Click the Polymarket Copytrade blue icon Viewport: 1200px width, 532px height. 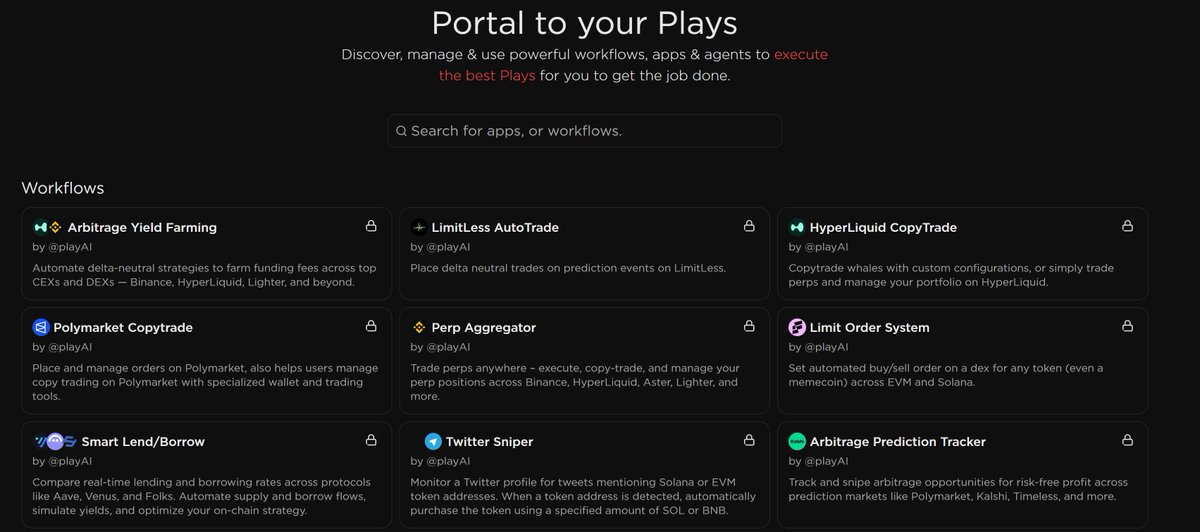tap(41, 327)
